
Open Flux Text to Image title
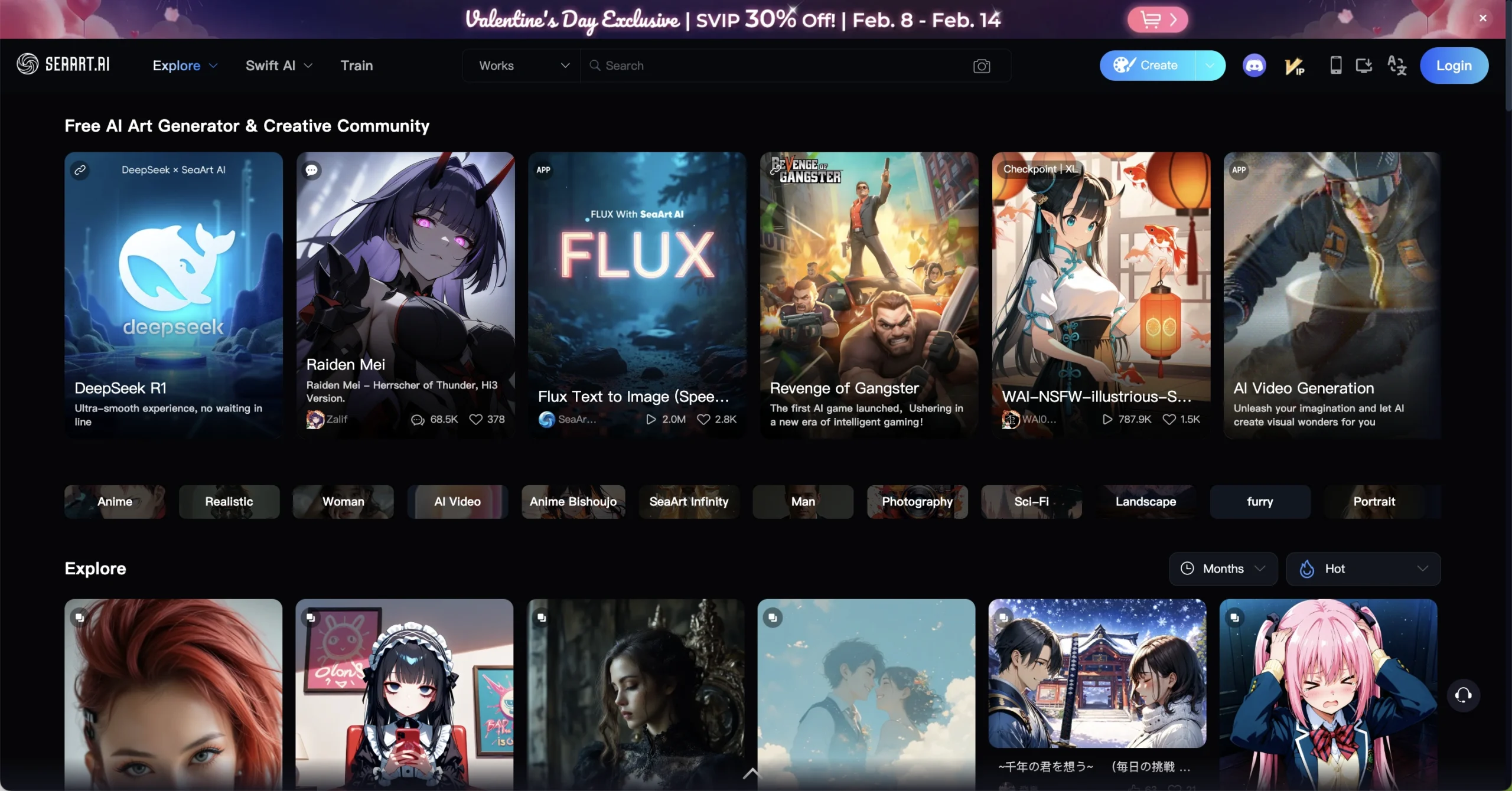633,397
